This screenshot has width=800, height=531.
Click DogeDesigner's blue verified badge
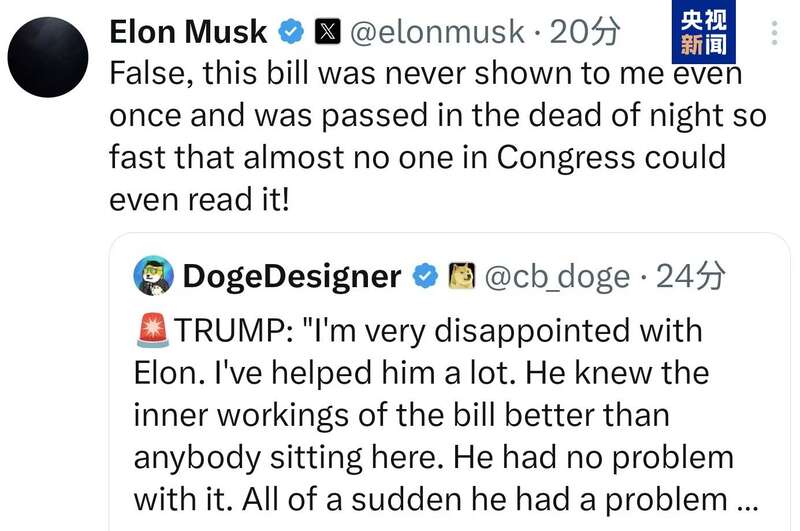point(425,275)
